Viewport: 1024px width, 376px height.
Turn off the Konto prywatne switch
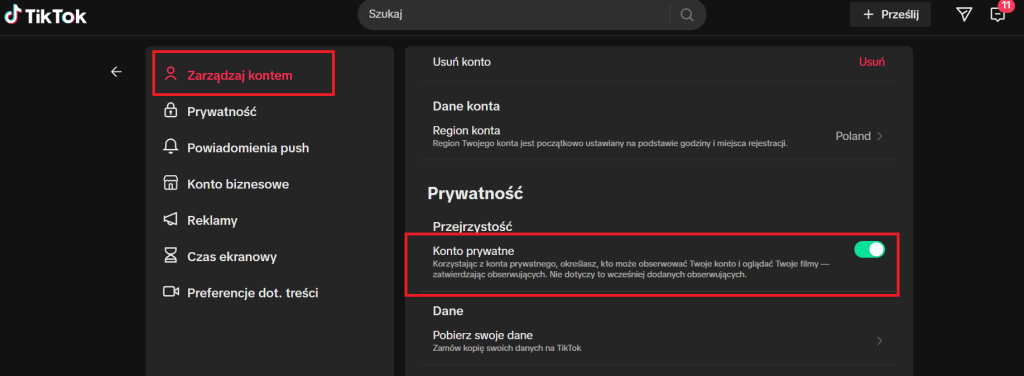[869, 249]
